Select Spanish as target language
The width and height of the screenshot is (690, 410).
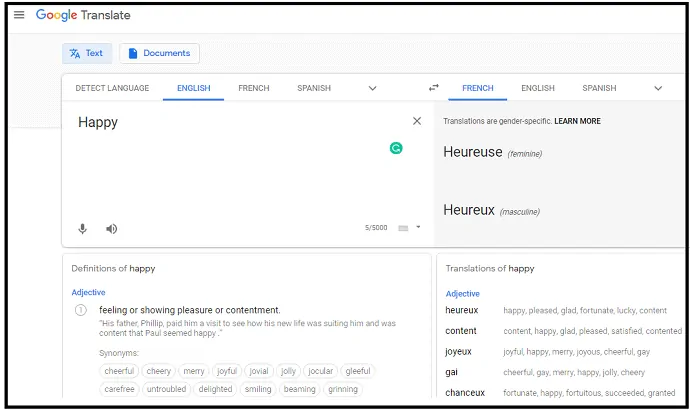pyautogui.click(x=599, y=88)
